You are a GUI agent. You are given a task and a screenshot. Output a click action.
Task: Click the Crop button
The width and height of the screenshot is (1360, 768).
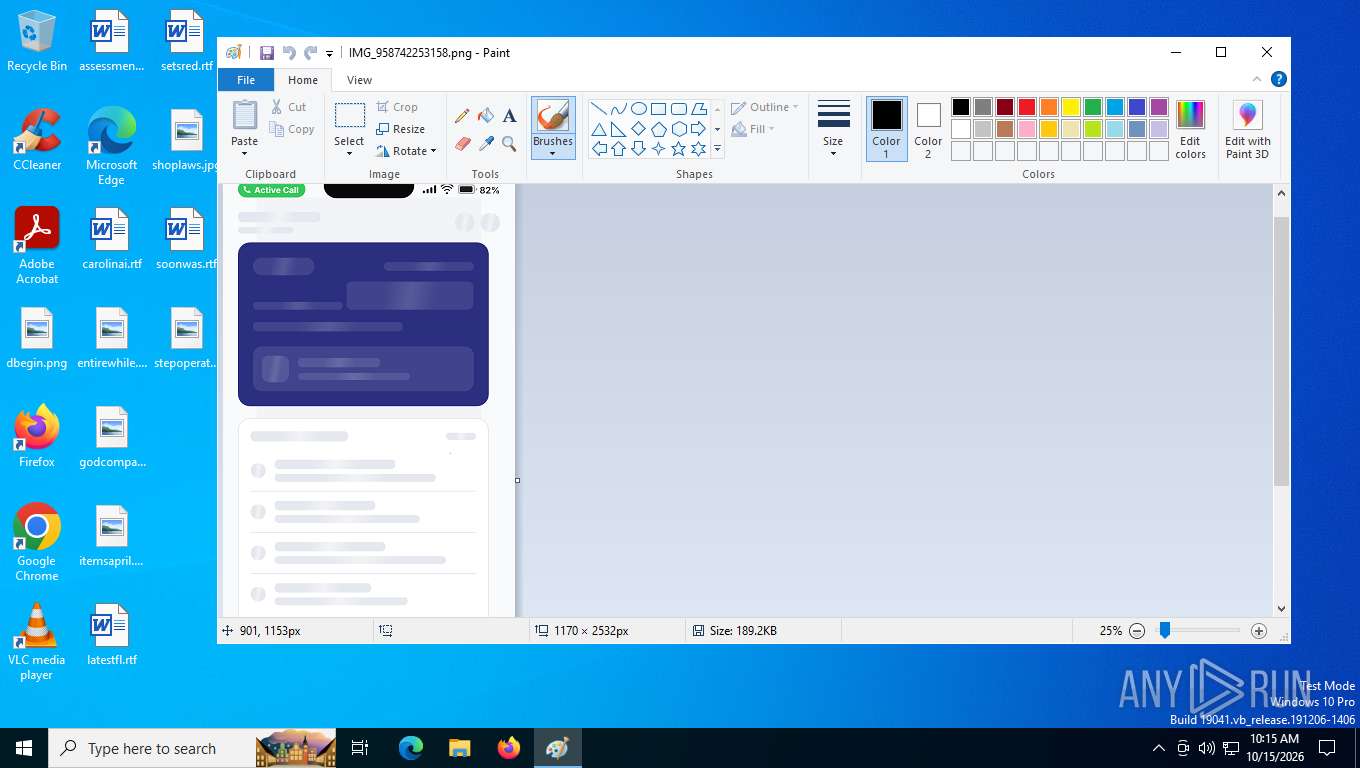[x=397, y=107]
